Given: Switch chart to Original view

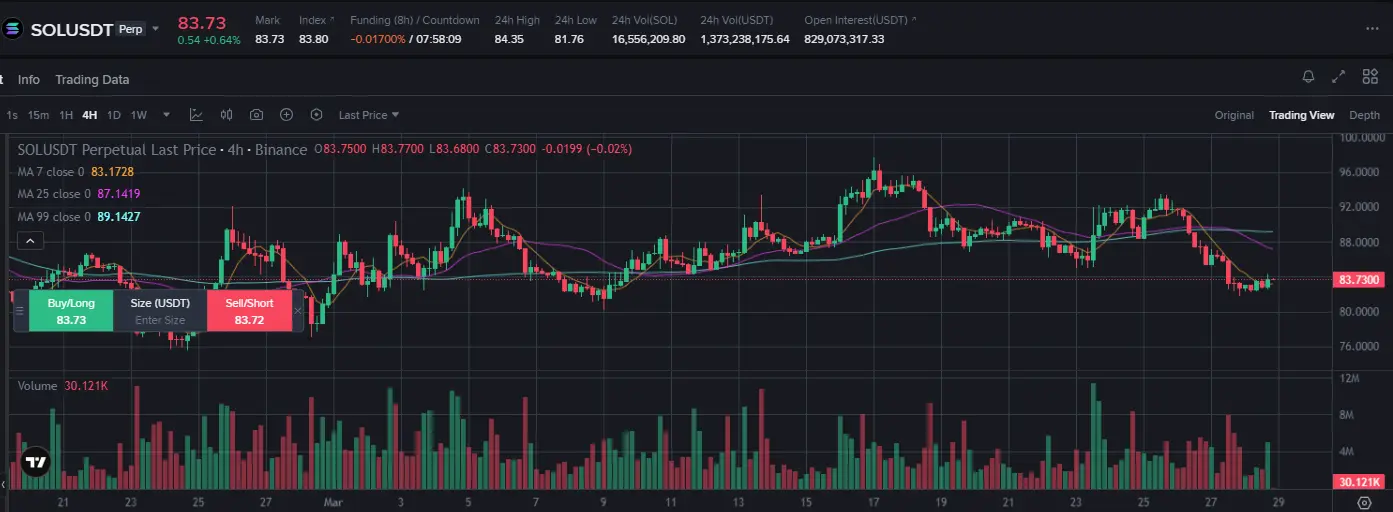Looking at the screenshot, I should click(x=1234, y=115).
